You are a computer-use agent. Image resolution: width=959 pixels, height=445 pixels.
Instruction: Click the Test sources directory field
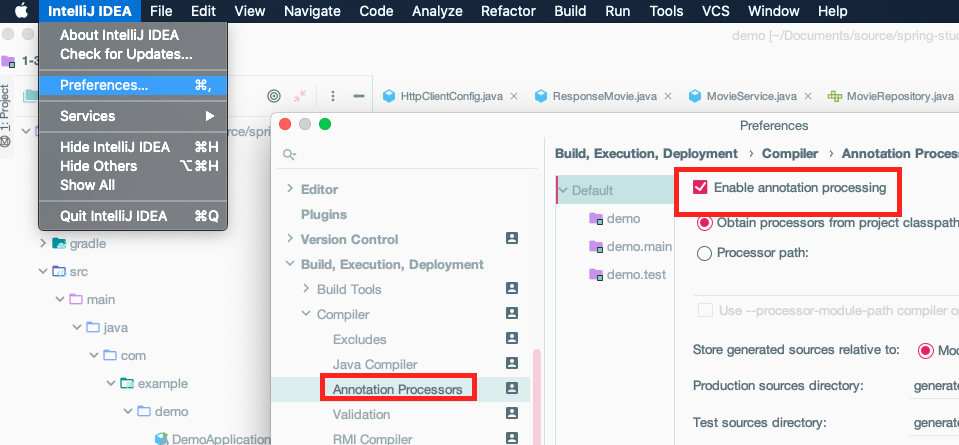point(935,423)
